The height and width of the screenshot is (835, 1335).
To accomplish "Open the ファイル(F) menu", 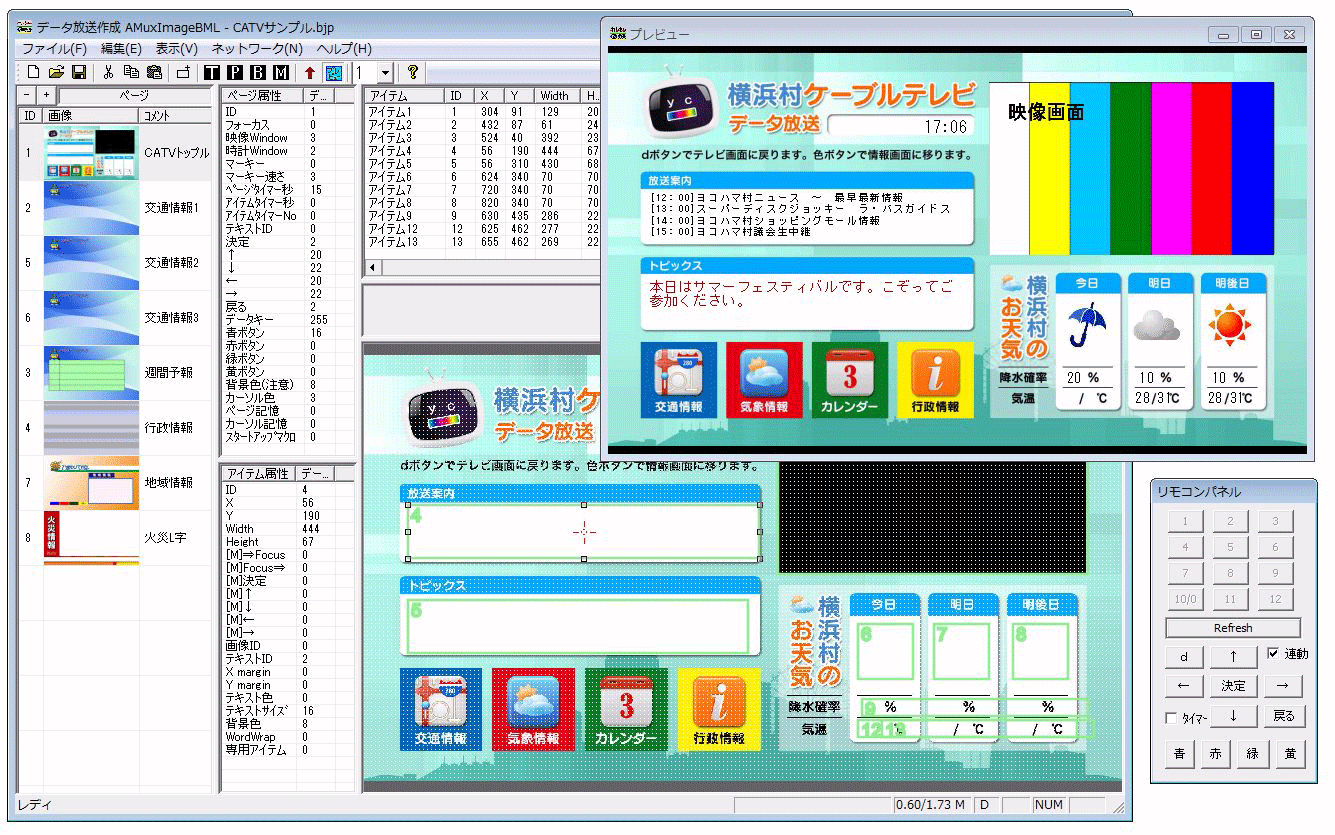I will (54, 48).
